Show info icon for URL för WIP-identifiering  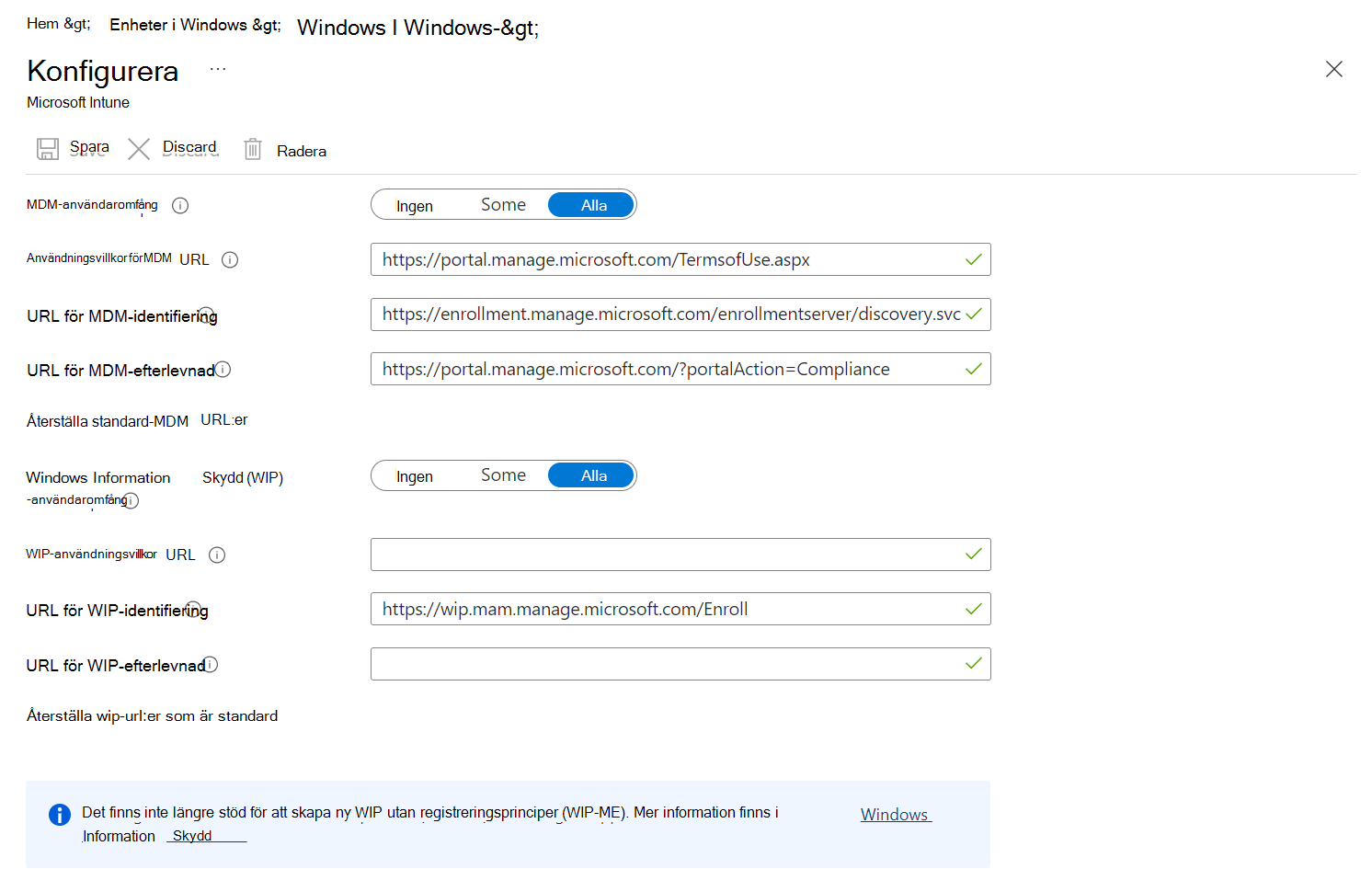pyautogui.click(x=193, y=609)
